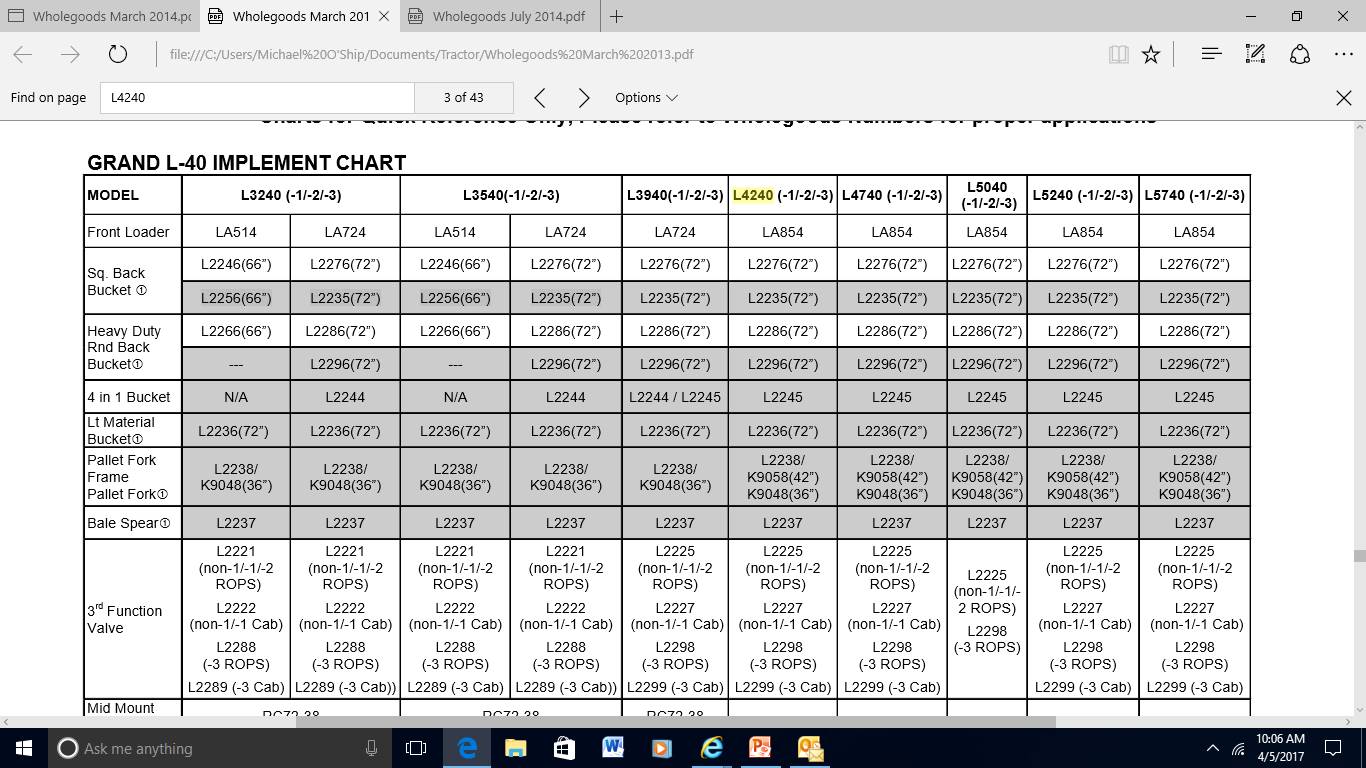
Task: Open Windows Start menu
Action: (24, 748)
